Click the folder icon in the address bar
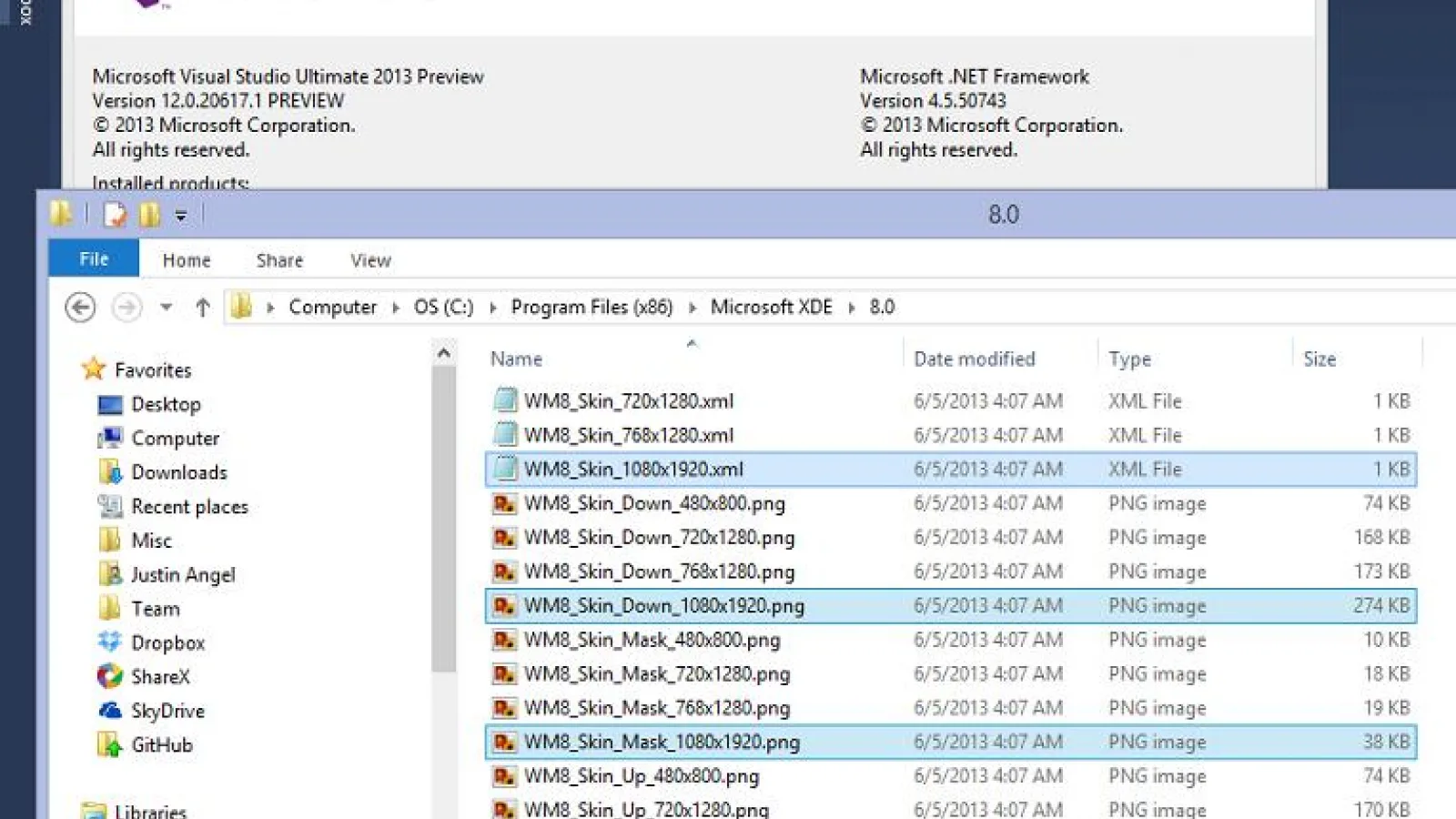Image resolution: width=1456 pixels, height=819 pixels. pos(242,307)
